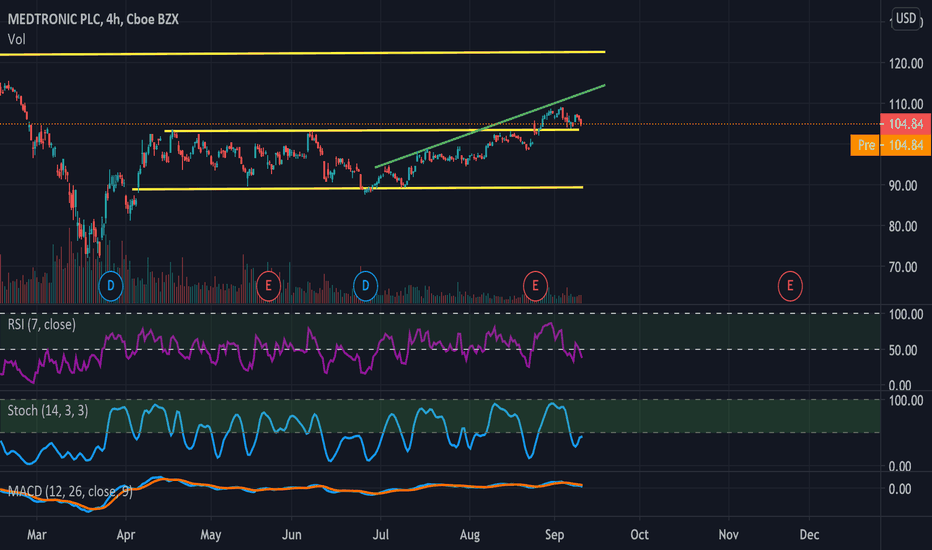The image size is (932, 550).
Task: Click the Dec label on time axis
Action: (809, 535)
